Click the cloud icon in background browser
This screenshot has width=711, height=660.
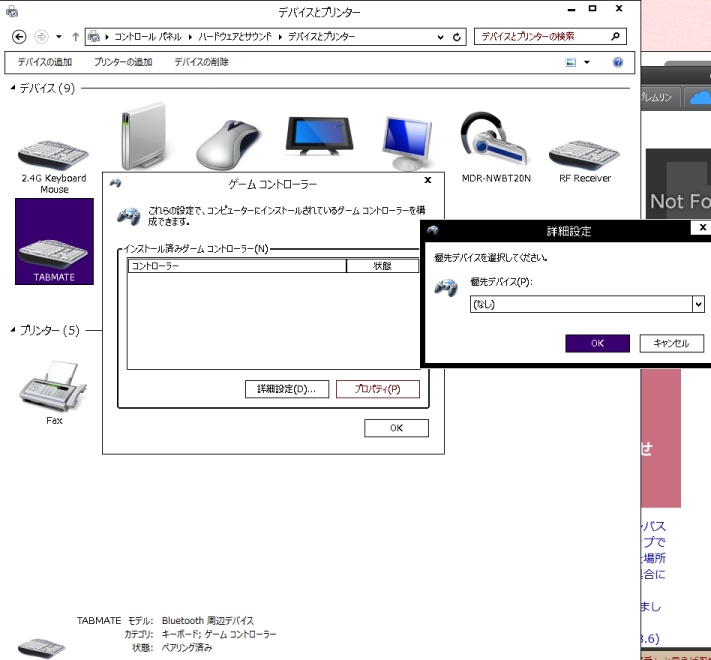pyautogui.click(x=700, y=97)
